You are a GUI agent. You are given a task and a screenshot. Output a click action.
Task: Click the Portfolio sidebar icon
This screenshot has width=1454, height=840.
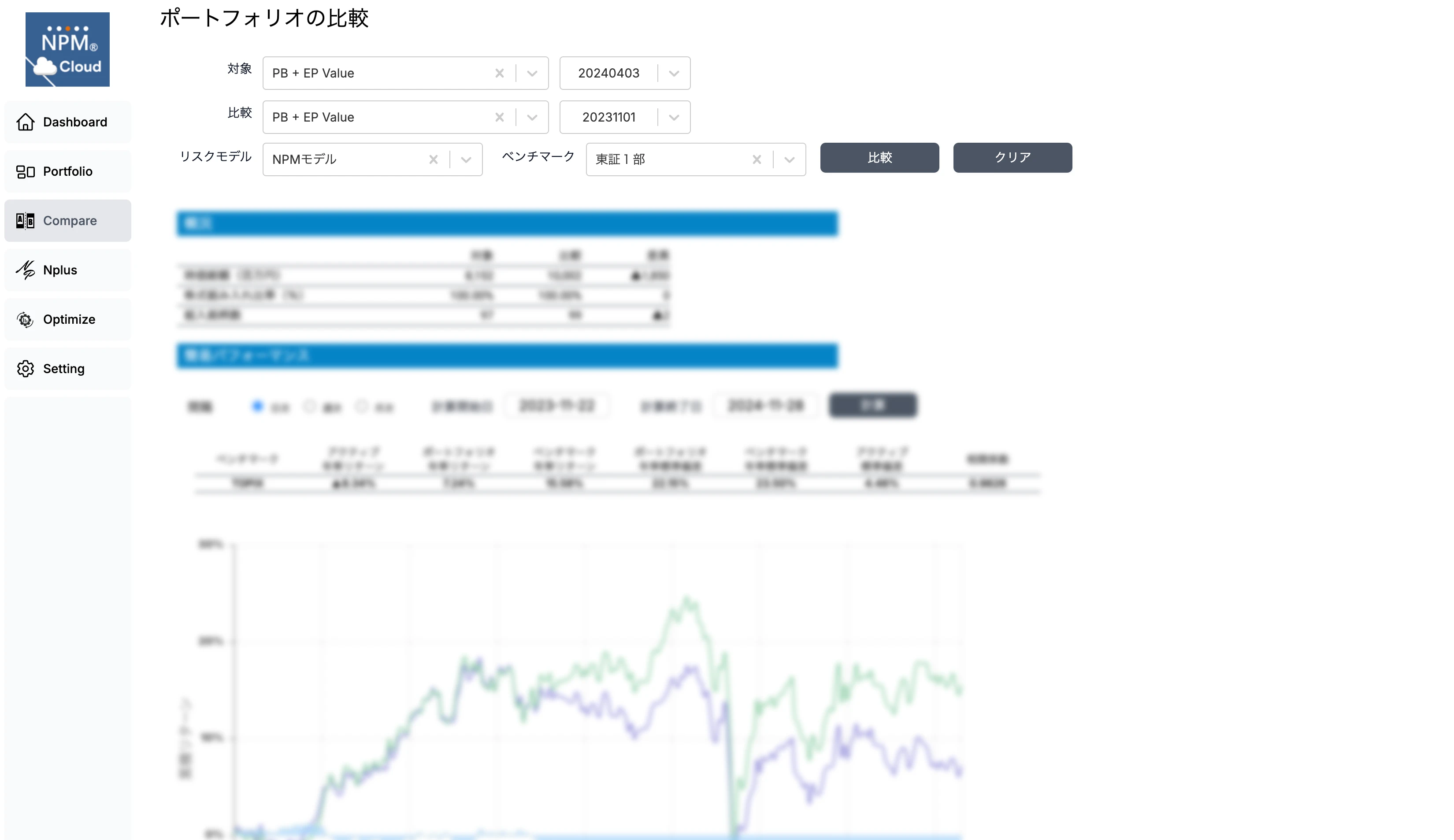pos(26,171)
